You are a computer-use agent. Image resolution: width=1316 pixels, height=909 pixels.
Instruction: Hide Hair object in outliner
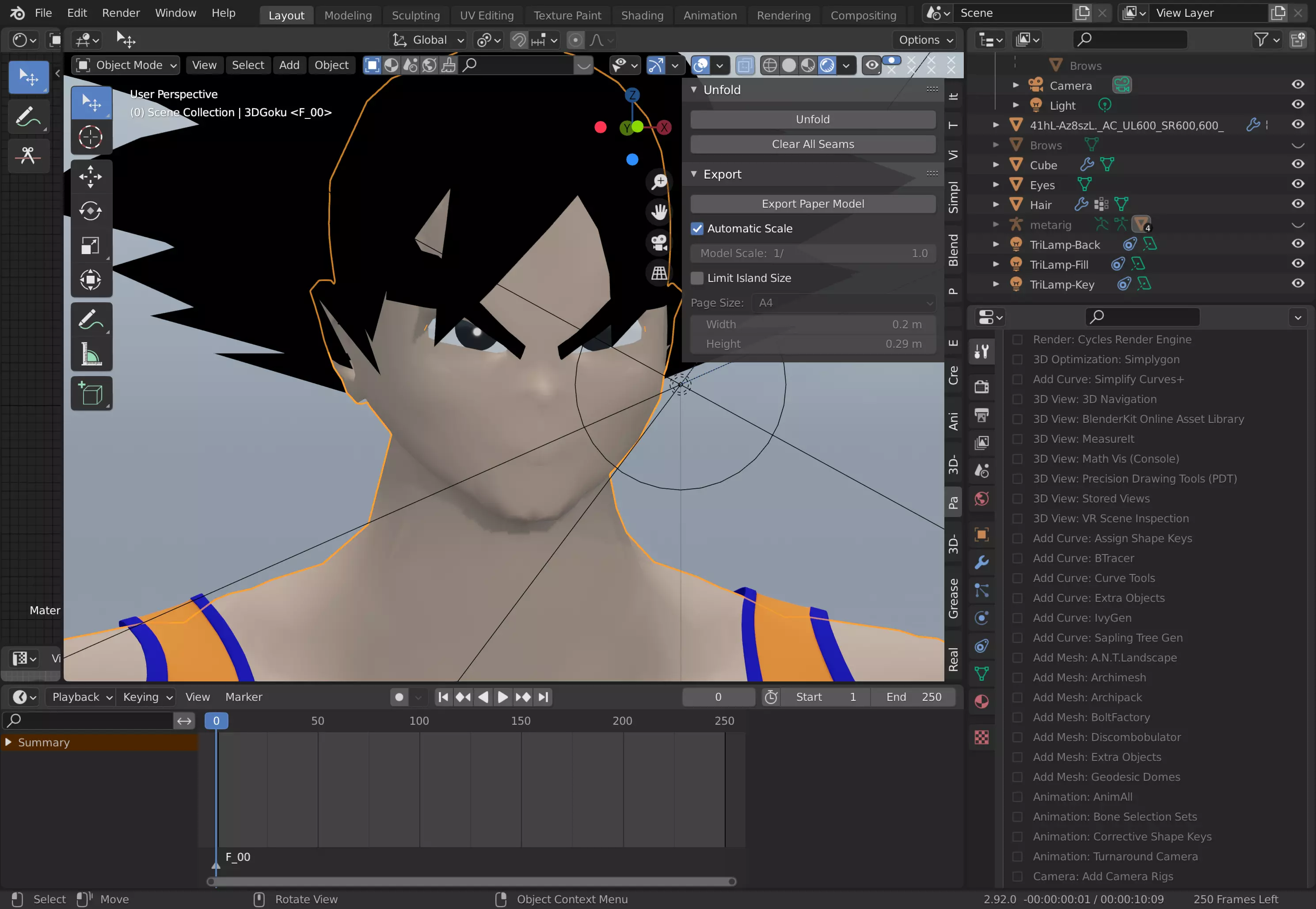pos(1298,204)
